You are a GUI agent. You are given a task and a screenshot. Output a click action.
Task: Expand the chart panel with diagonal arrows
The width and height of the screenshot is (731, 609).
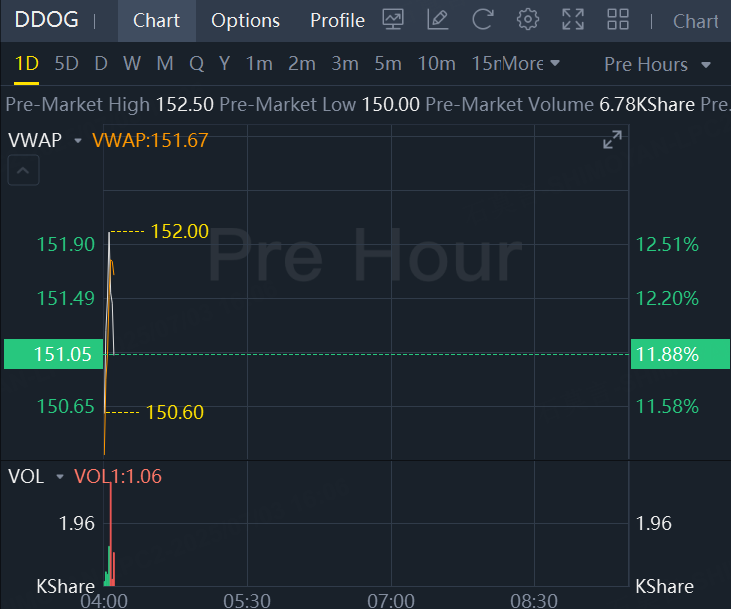pyautogui.click(x=612, y=141)
